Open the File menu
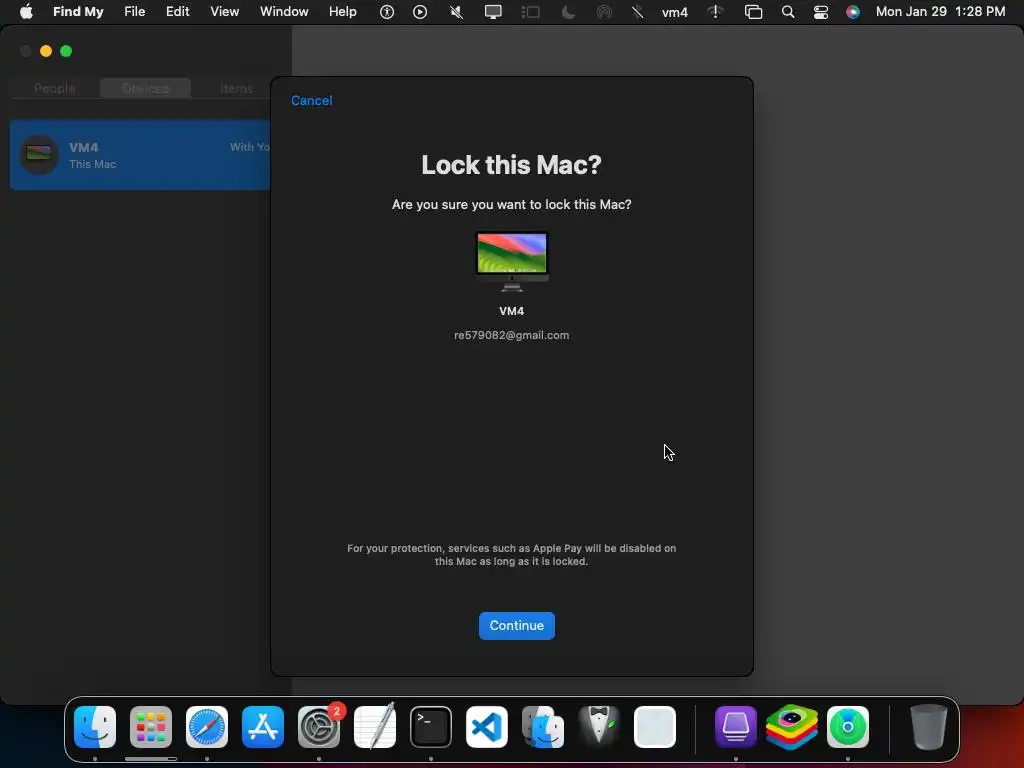 (x=135, y=12)
